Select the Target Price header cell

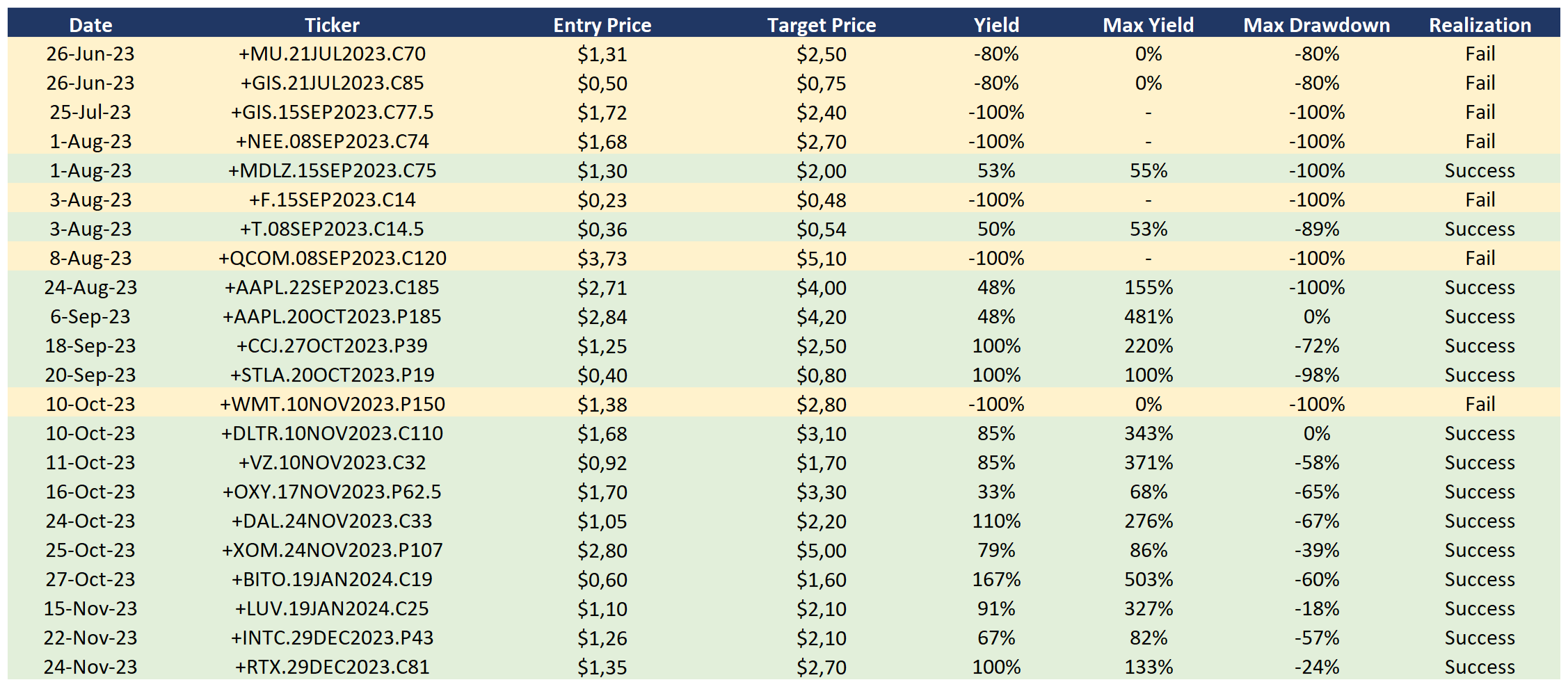(821, 25)
